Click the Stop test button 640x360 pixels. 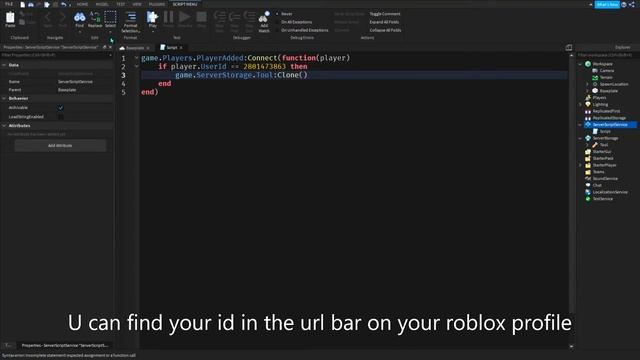pyautogui.click(x=201, y=17)
